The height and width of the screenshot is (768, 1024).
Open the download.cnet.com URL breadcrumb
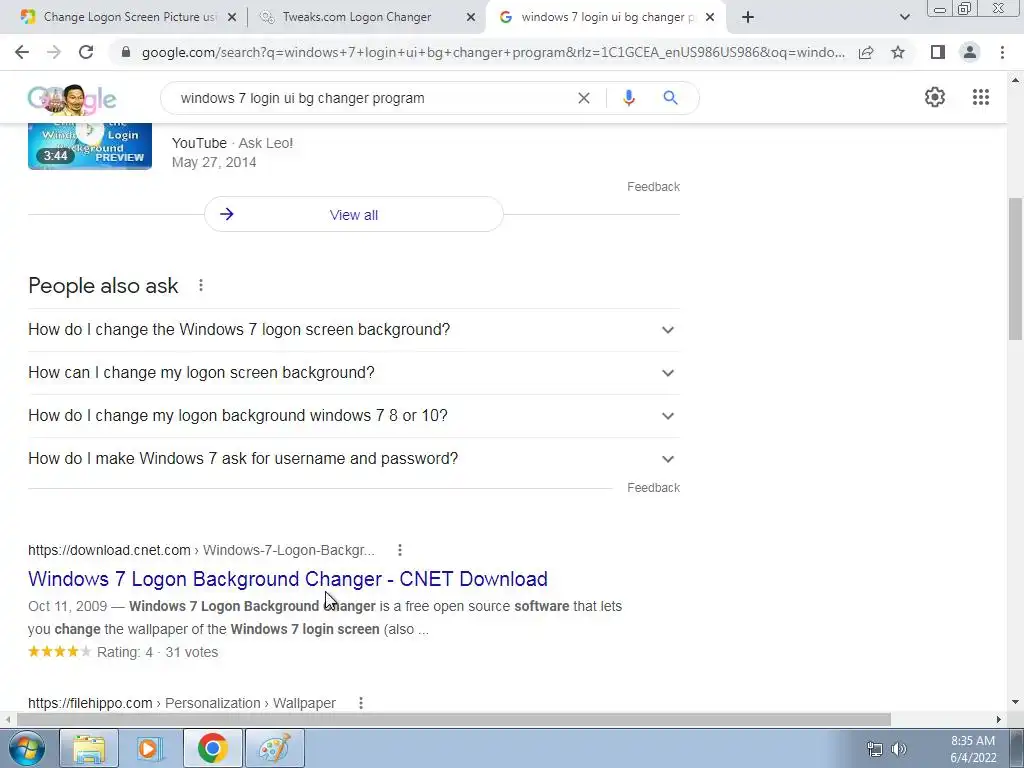tap(201, 551)
